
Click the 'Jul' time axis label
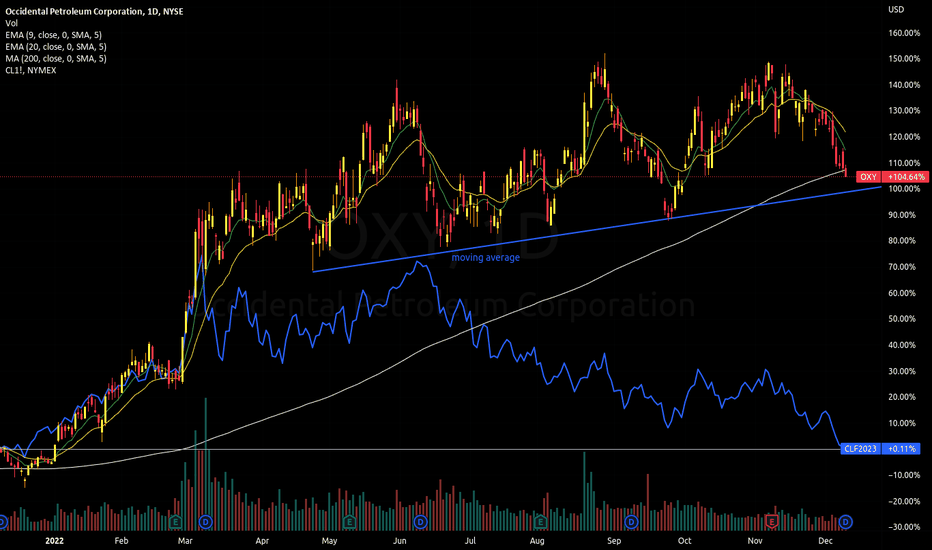coord(470,540)
